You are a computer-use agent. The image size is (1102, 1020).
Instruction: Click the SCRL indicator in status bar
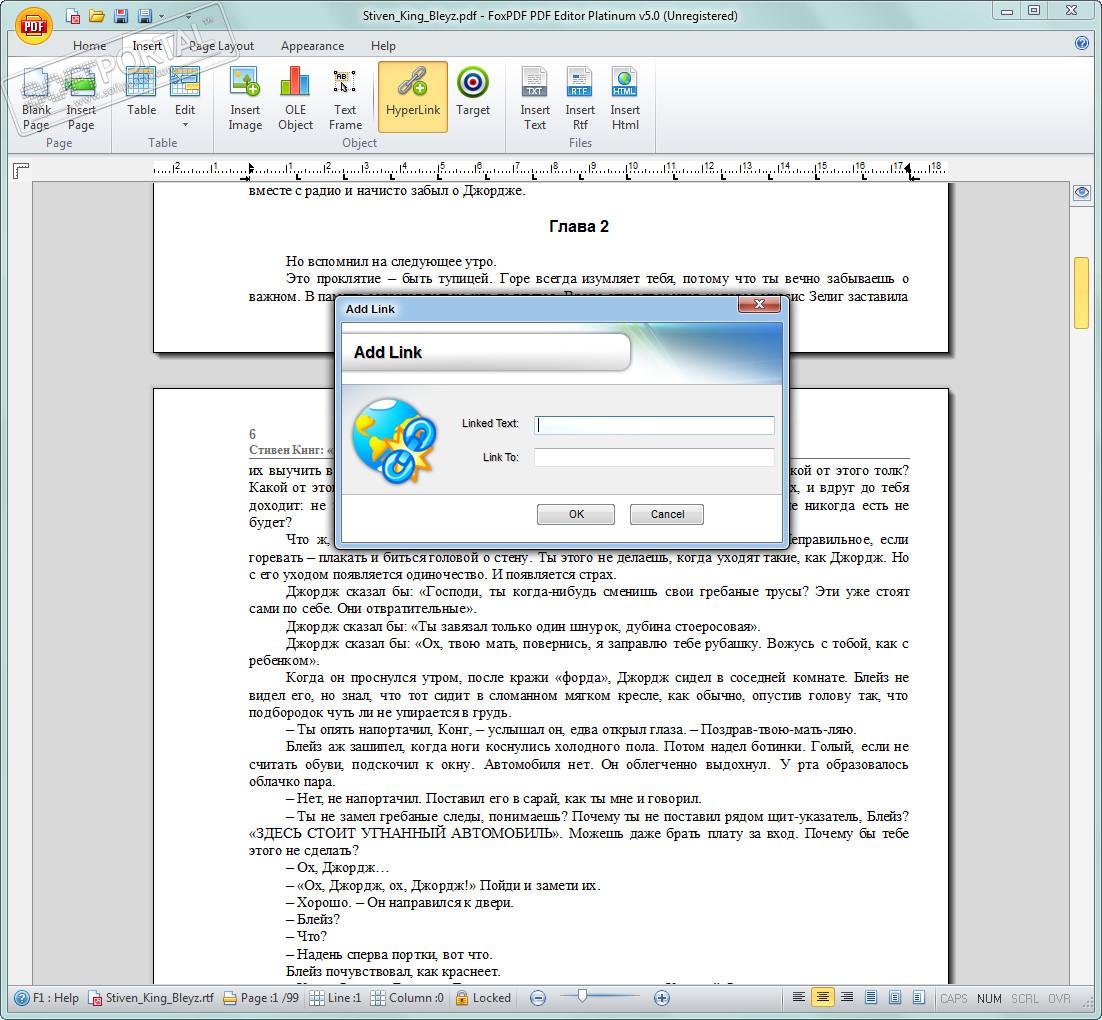(x=1025, y=998)
